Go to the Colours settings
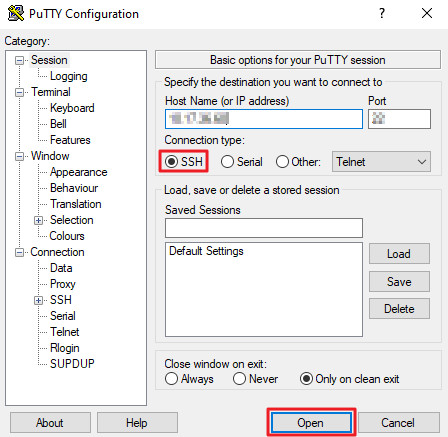The image size is (448, 437). [x=67, y=236]
